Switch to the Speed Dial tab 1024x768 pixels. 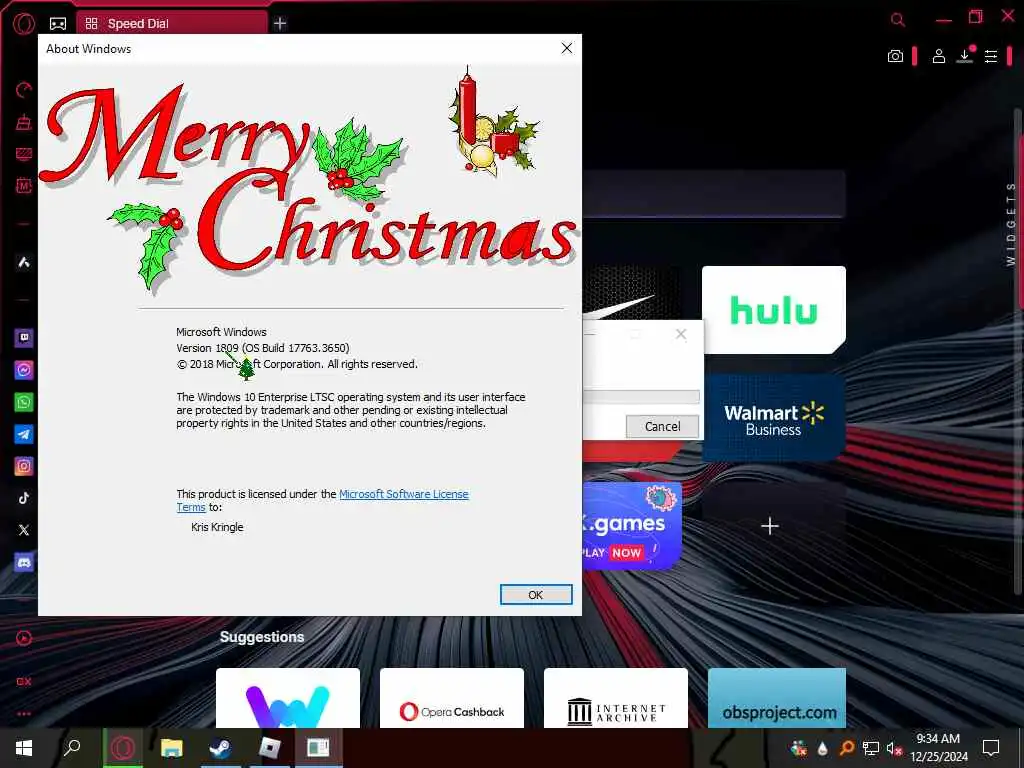[172, 24]
